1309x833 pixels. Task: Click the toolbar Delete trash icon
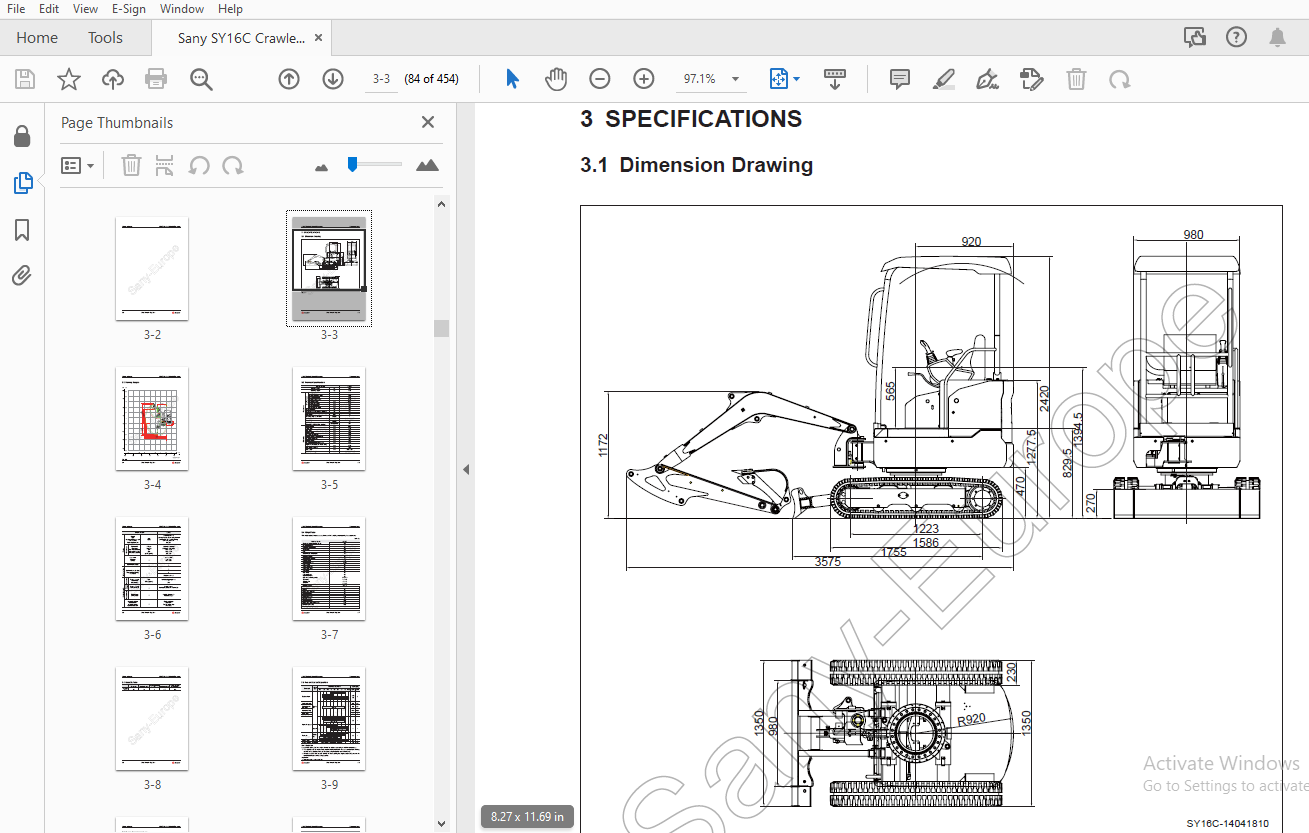tap(1076, 79)
